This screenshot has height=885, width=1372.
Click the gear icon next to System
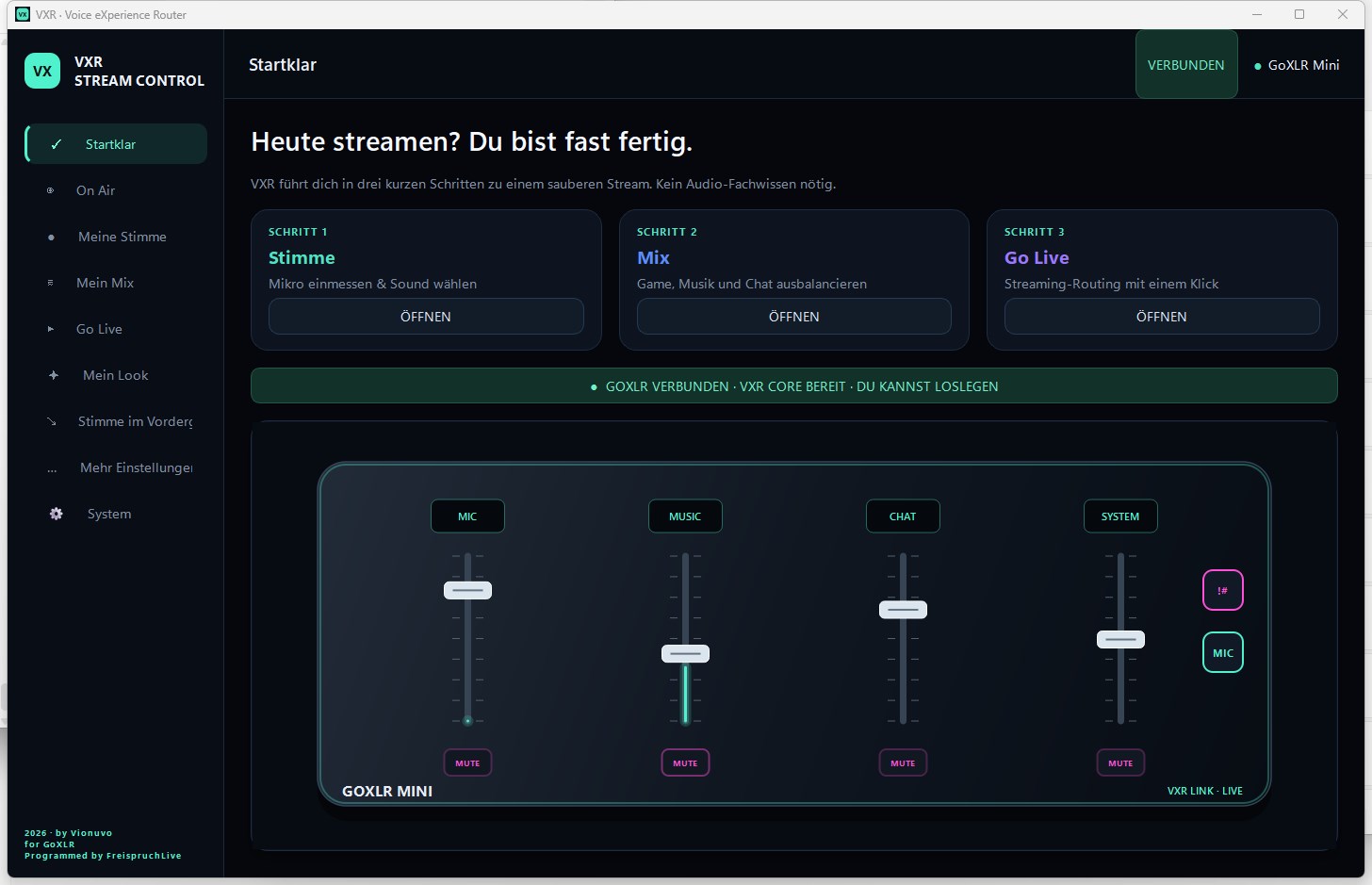click(x=57, y=514)
